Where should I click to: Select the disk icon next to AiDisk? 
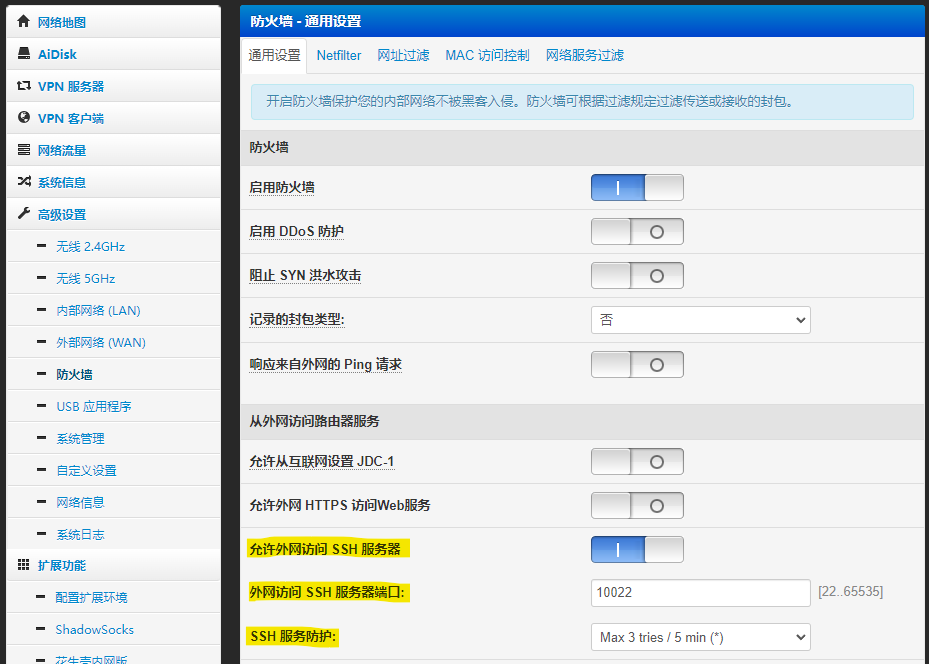click(x=24, y=53)
